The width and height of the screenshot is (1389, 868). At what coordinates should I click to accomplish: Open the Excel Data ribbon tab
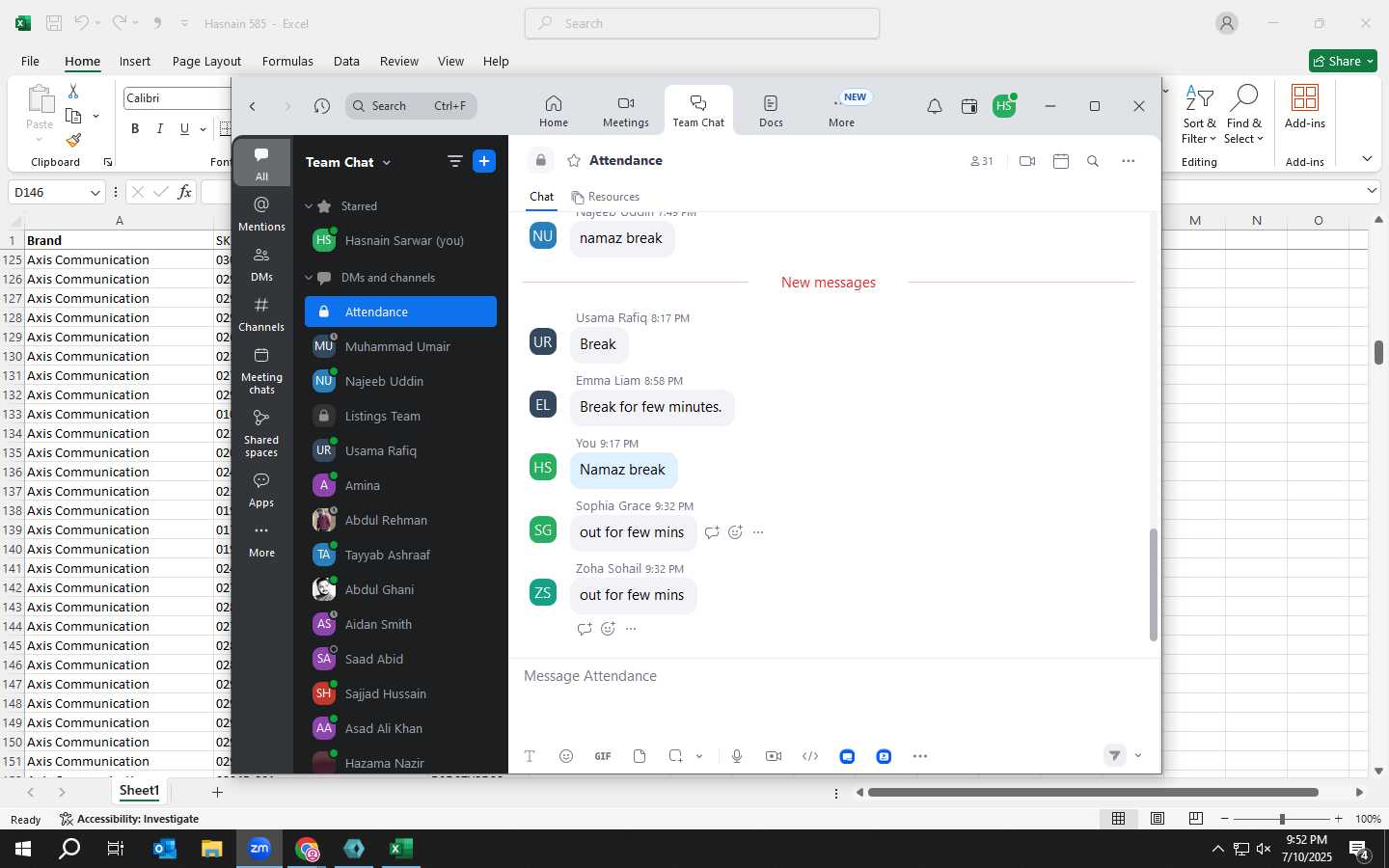coord(346,61)
